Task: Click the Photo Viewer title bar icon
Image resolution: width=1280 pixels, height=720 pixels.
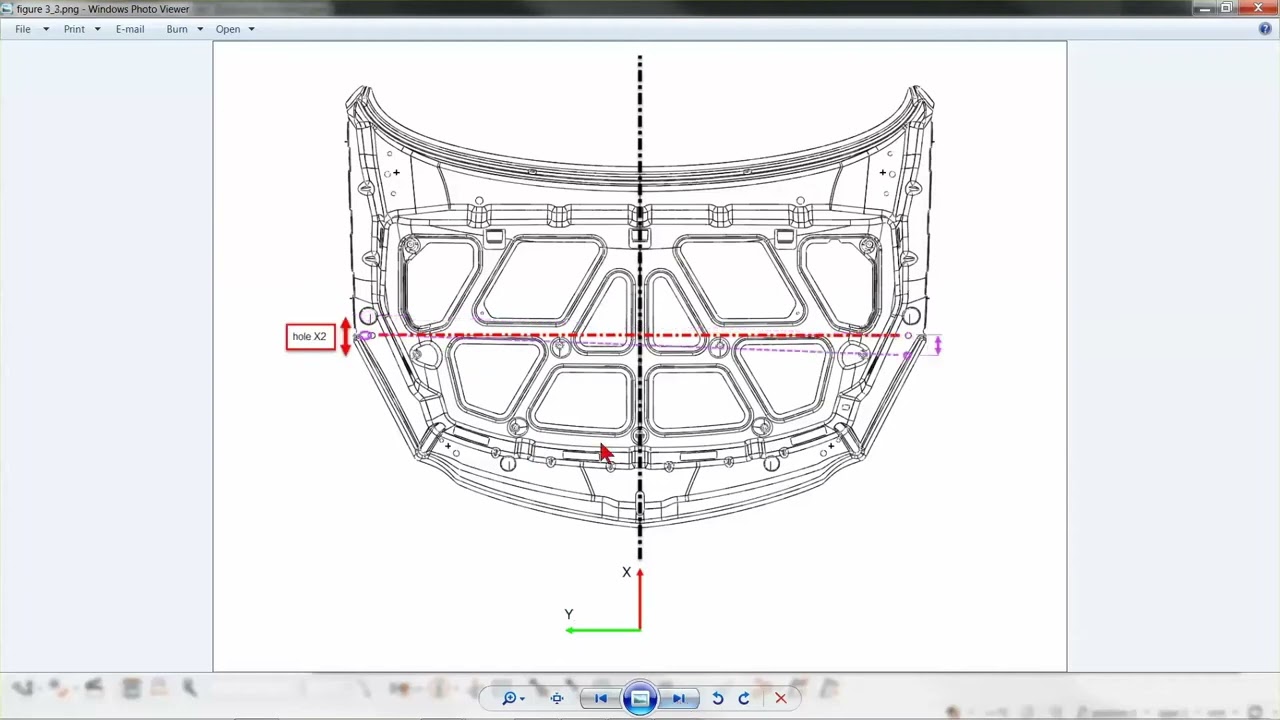Action: coord(8,9)
